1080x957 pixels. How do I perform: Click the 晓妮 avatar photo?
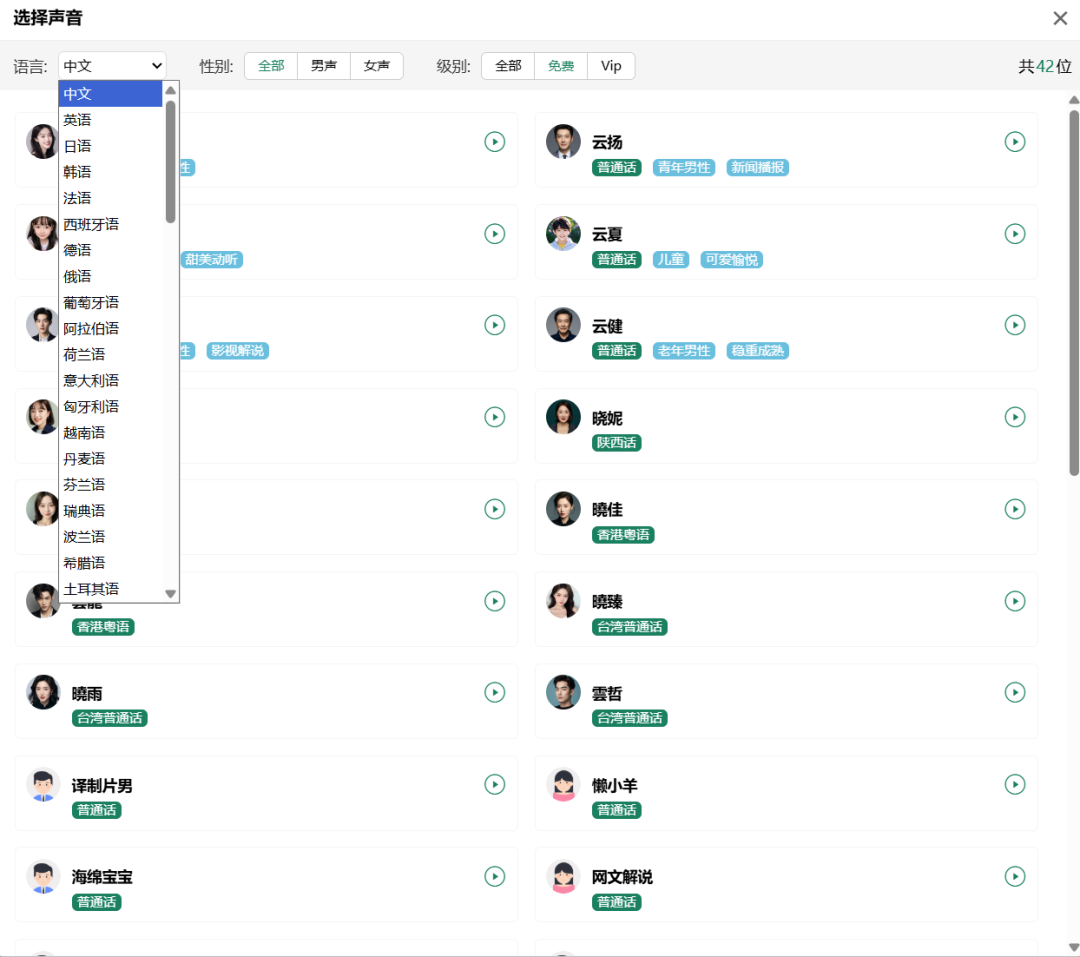pyautogui.click(x=563, y=417)
